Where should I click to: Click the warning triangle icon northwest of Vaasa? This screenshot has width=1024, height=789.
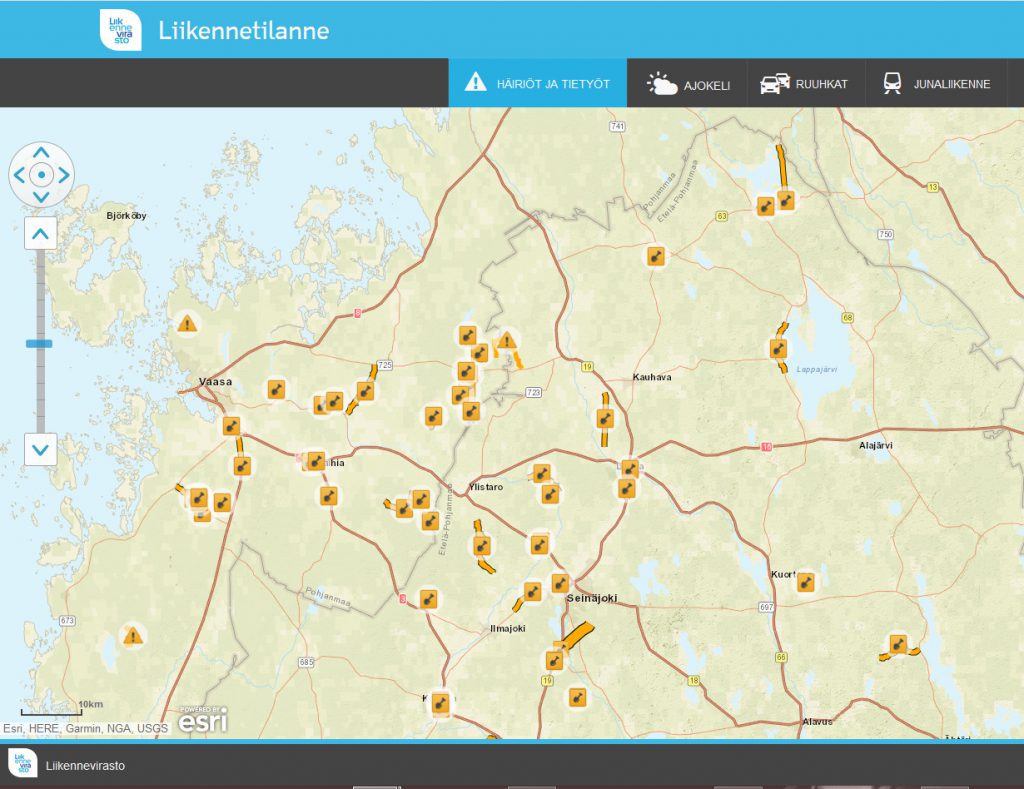pyautogui.click(x=186, y=323)
